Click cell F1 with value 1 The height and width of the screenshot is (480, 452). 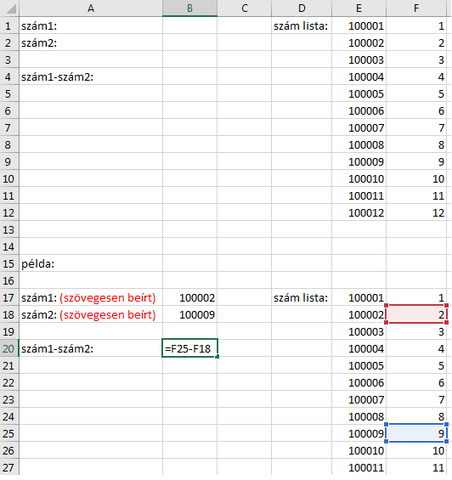pyautogui.click(x=416, y=26)
